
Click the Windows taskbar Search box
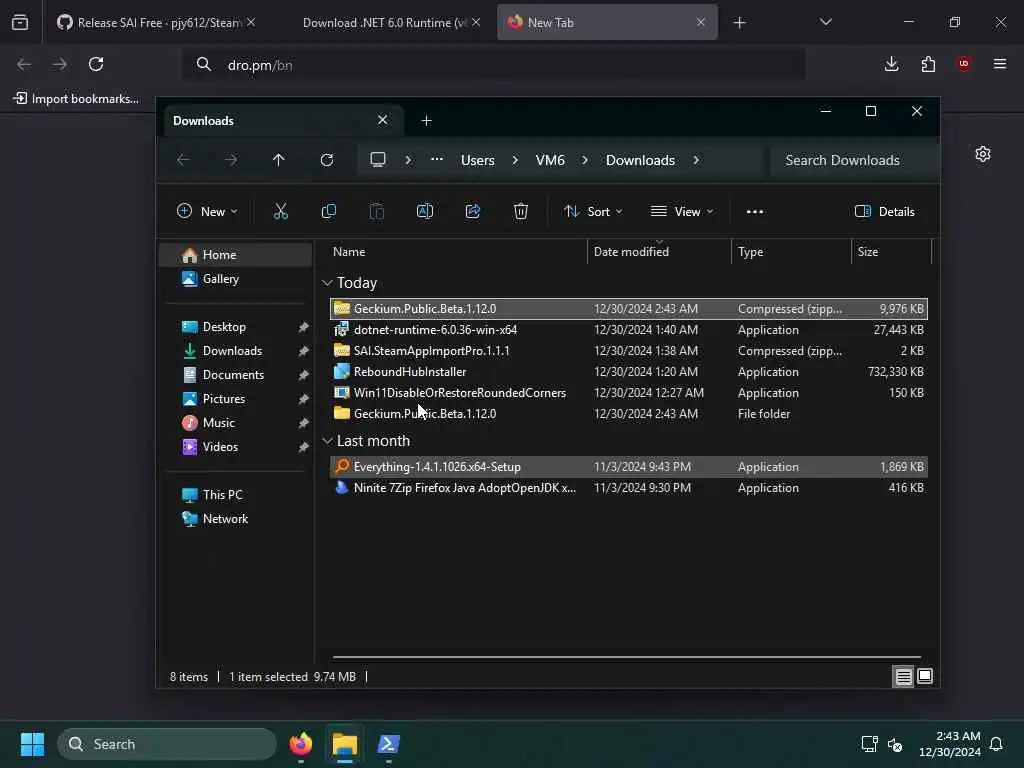tap(167, 744)
